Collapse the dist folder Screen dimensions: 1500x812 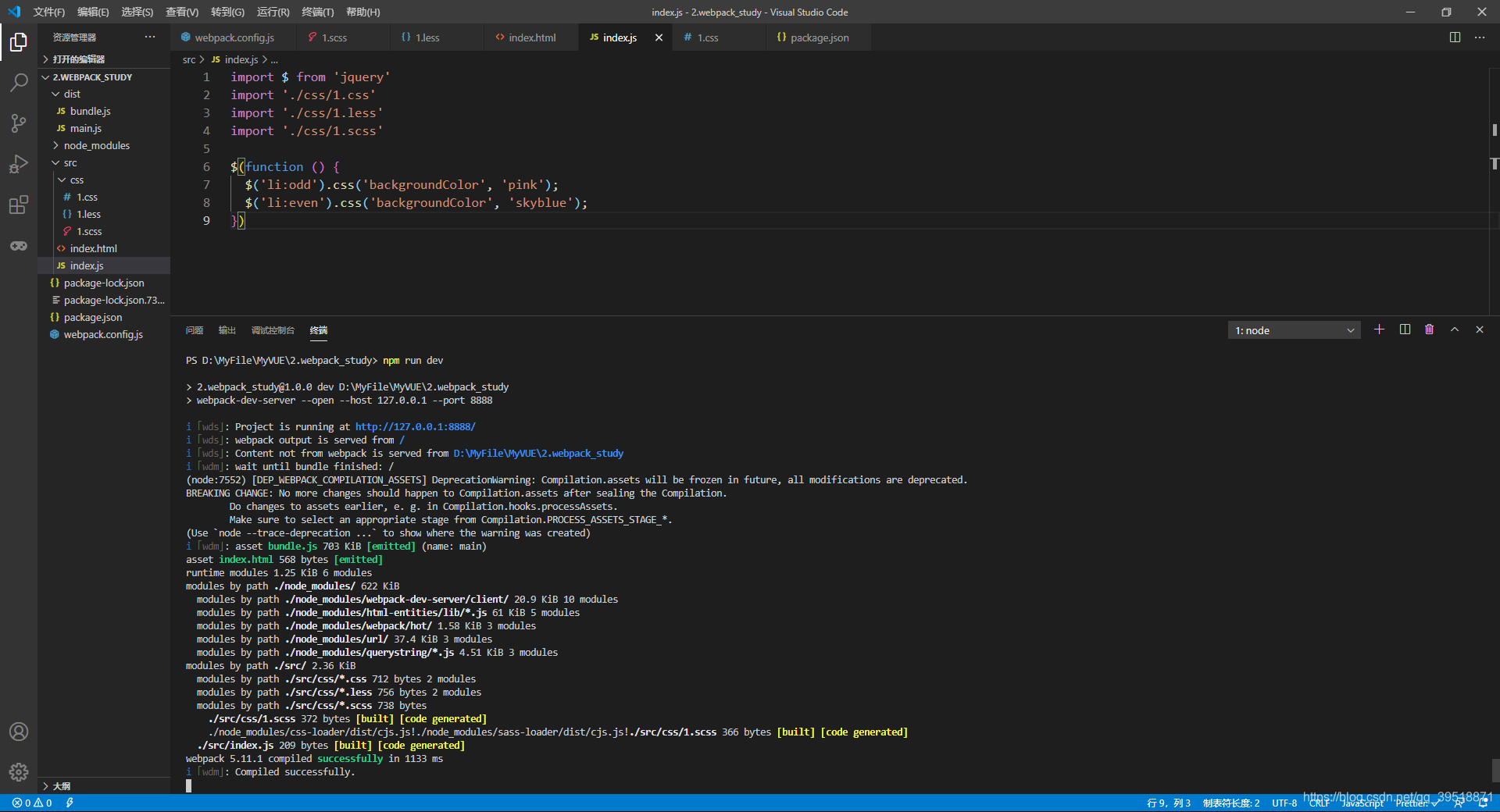(x=71, y=94)
